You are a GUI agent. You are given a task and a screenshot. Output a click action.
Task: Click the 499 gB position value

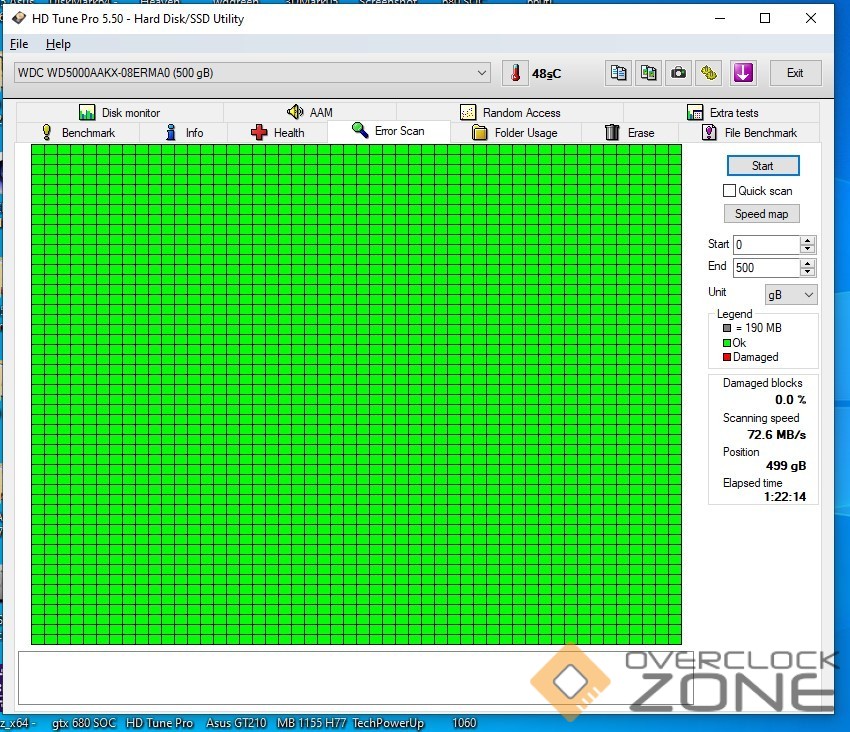(x=786, y=466)
